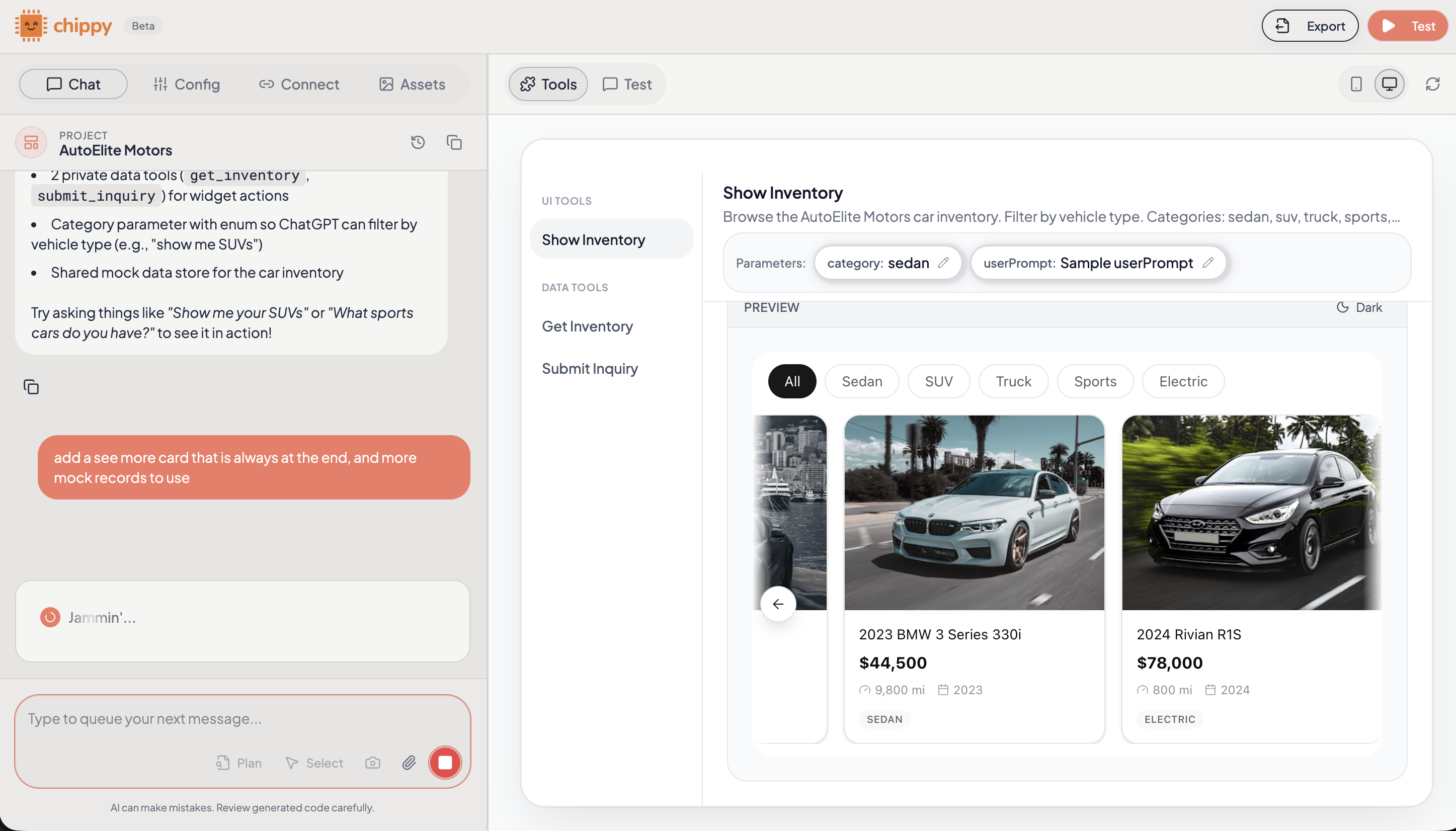This screenshot has height=831, width=1456.
Task: Click the chippy logo icon
Action: click(x=31, y=26)
